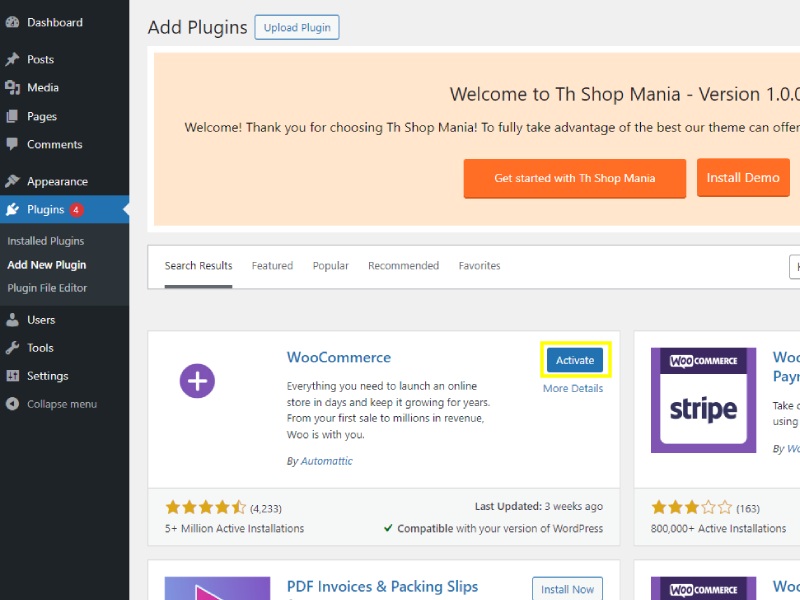
Task: Collapse the admin sidebar menu
Action: tap(64, 404)
